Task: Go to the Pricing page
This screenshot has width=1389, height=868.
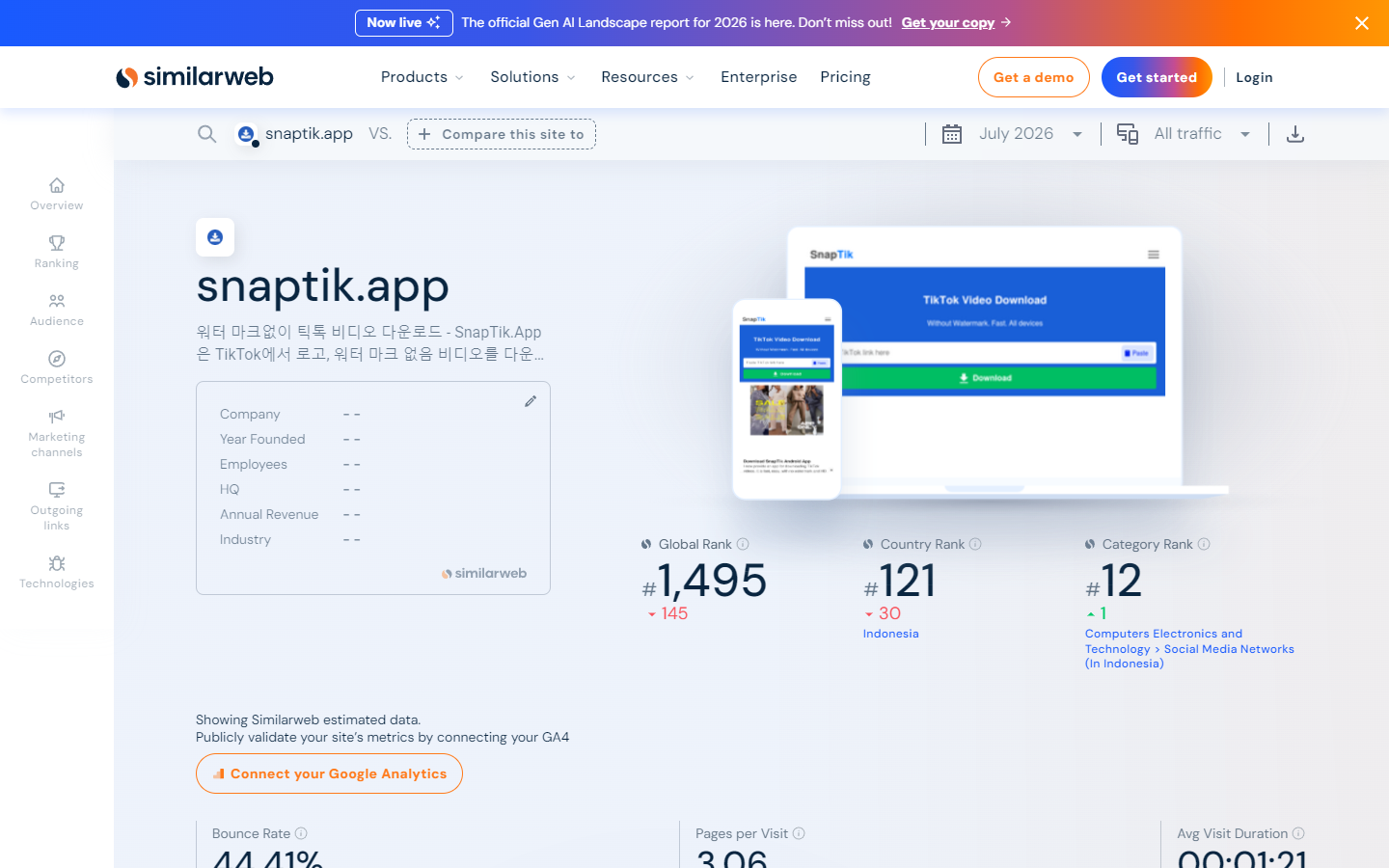Action: click(845, 77)
